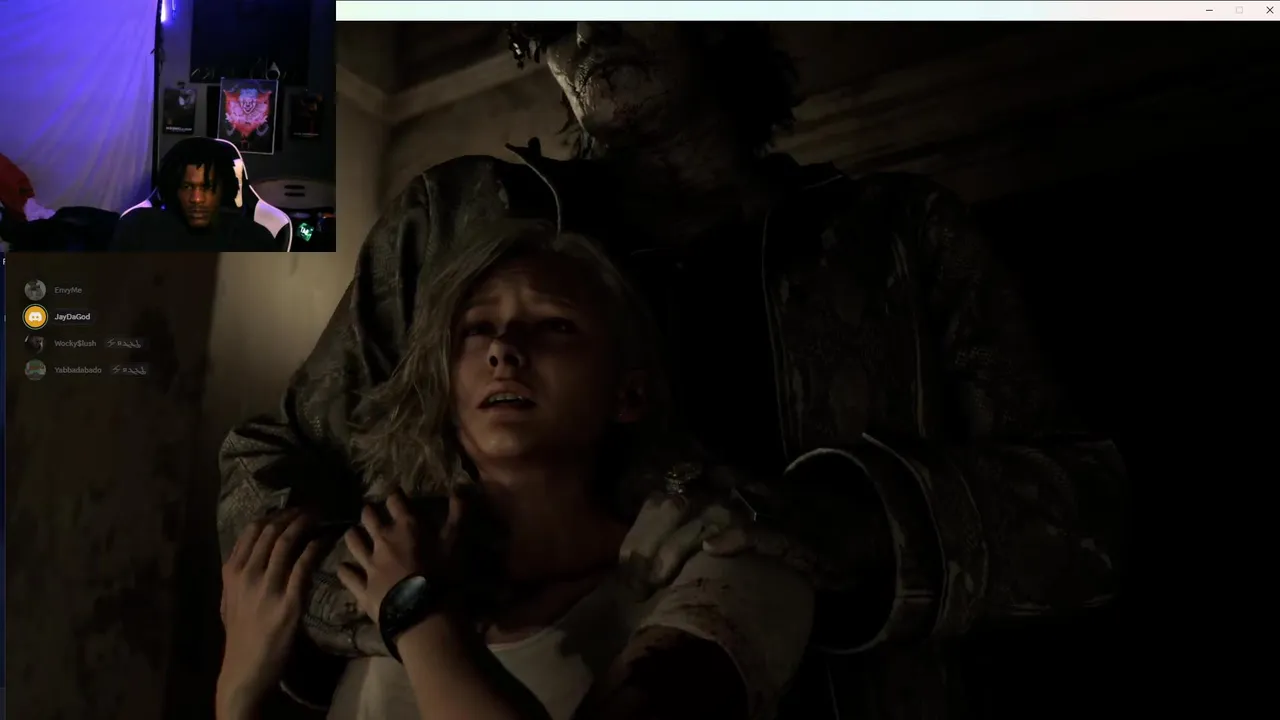Screen dimensions: 1280x720
Task: Click JayDaGod's orange Discord avatar
Action: click(35, 317)
